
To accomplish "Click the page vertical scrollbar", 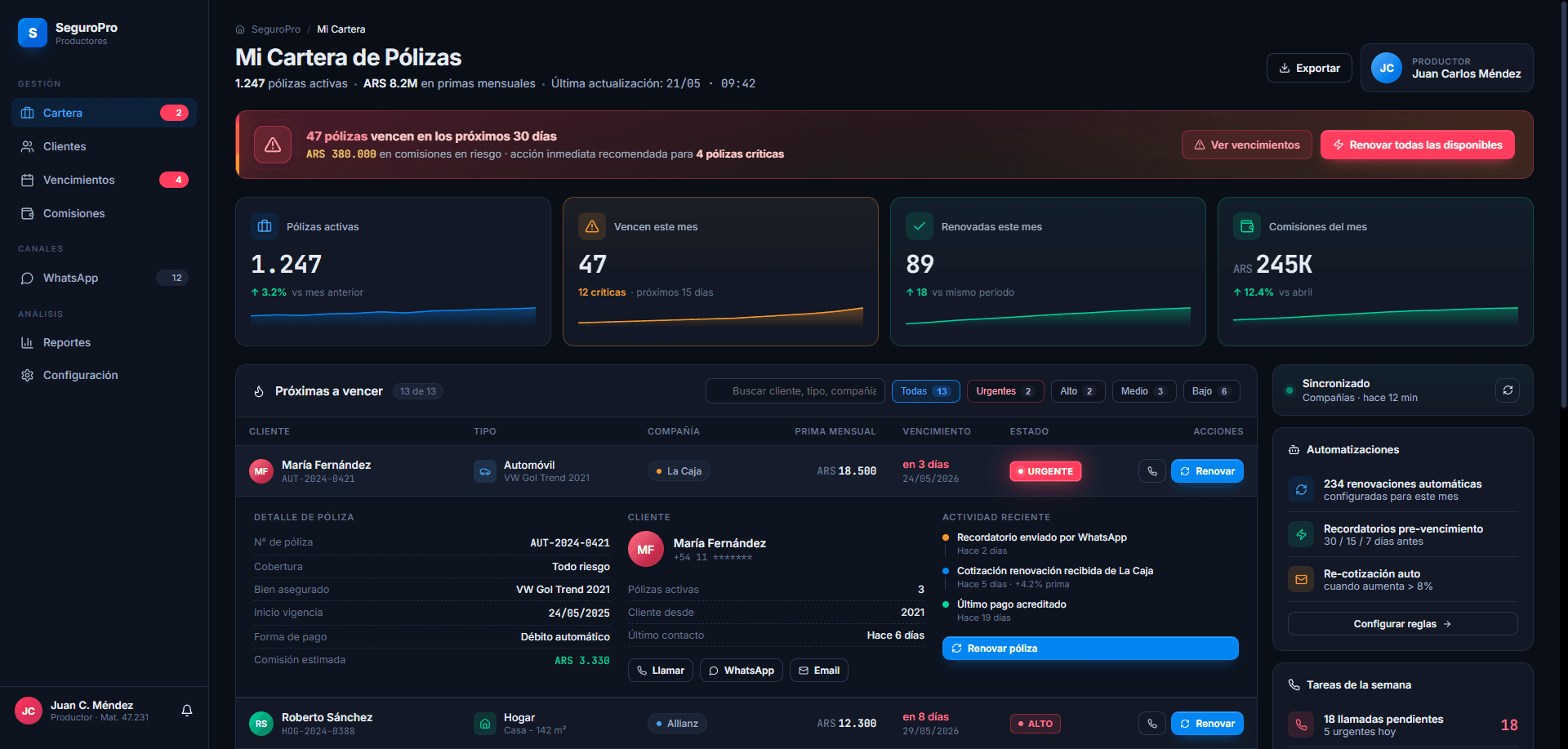I will click(1563, 204).
